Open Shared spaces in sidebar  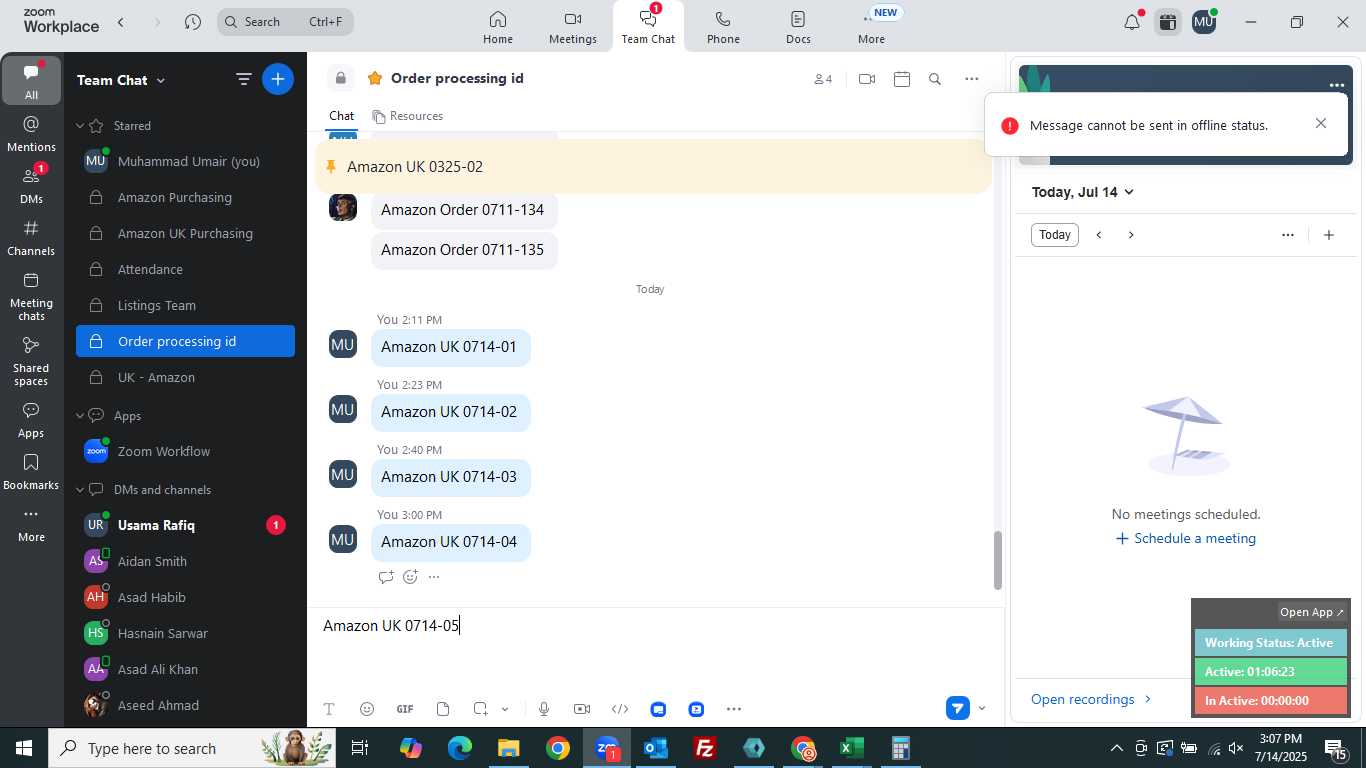31,361
